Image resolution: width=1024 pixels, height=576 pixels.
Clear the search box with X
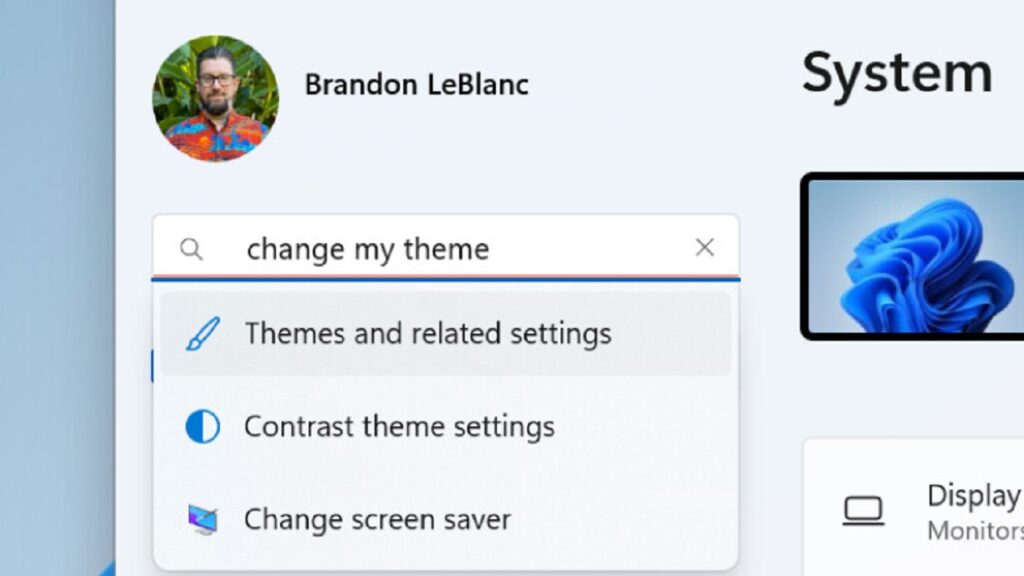705,248
